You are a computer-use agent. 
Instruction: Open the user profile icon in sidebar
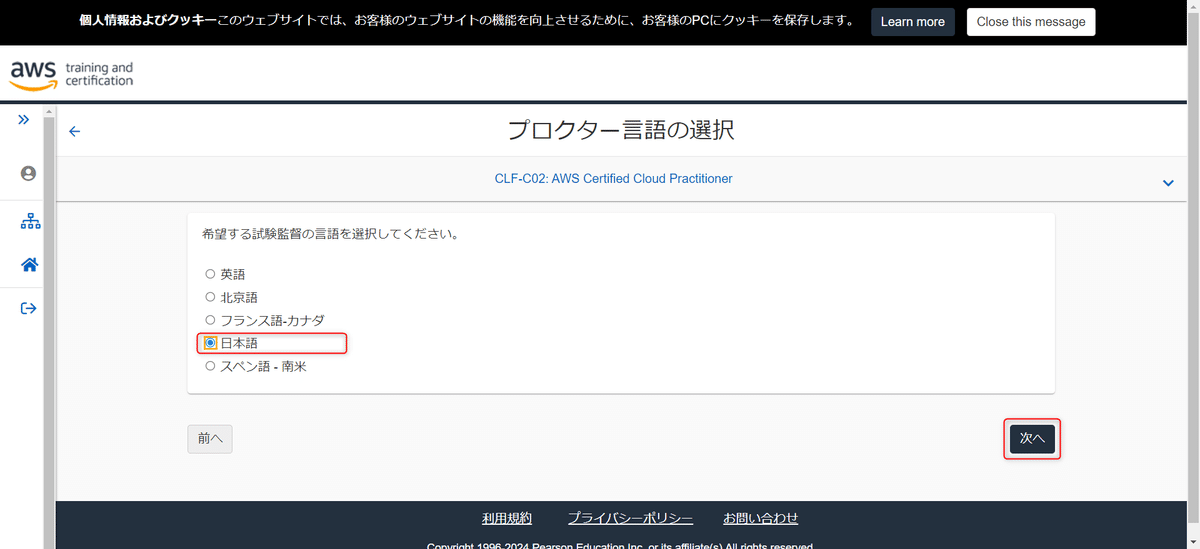(28, 173)
